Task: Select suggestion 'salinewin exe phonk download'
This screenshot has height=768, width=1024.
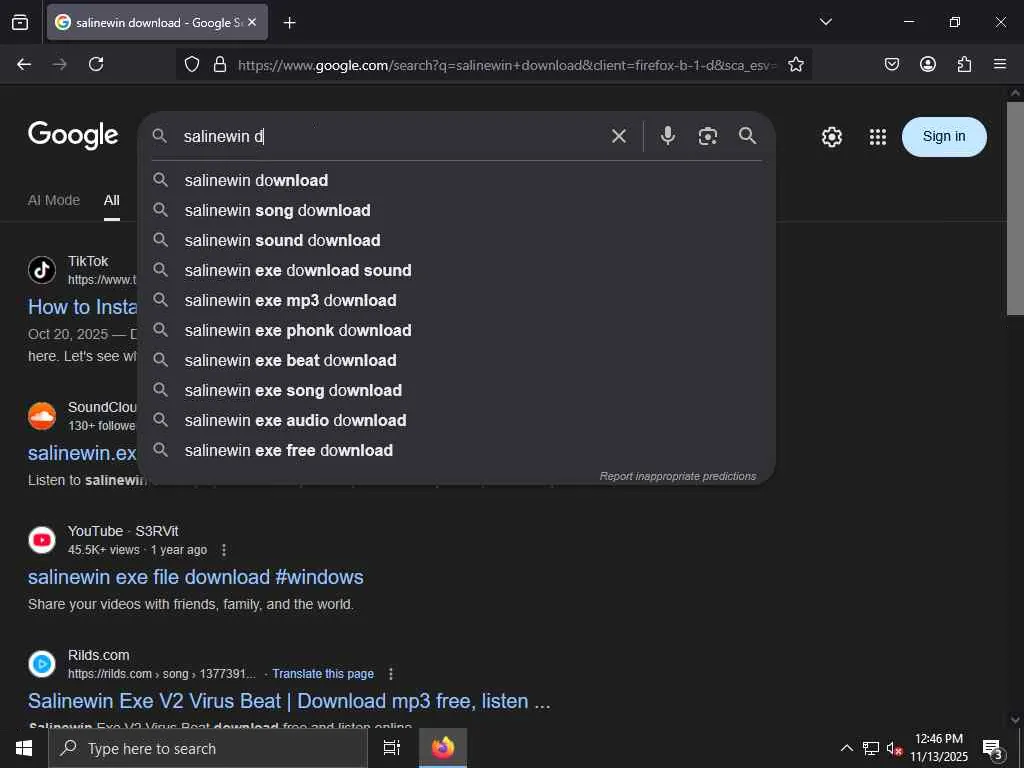Action: (456, 330)
